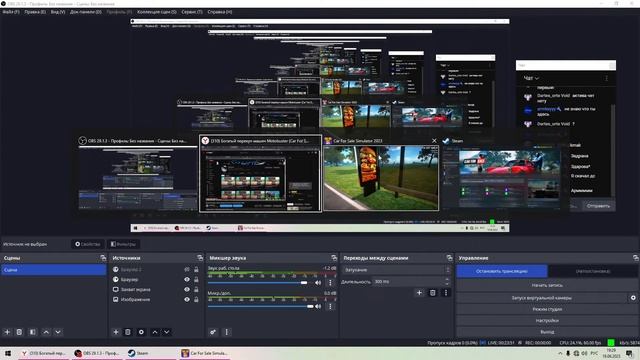Open Док-панели menu

click(x=86, y=12)
